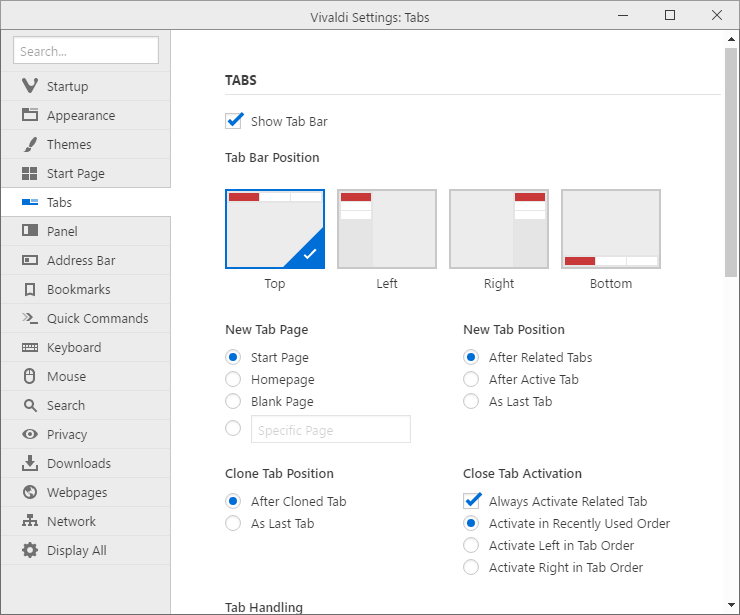Image resolution: width=740 pixels, height=615 pixels.
Task: Select the Homepage radio button
Action: (x=233, y=379)
